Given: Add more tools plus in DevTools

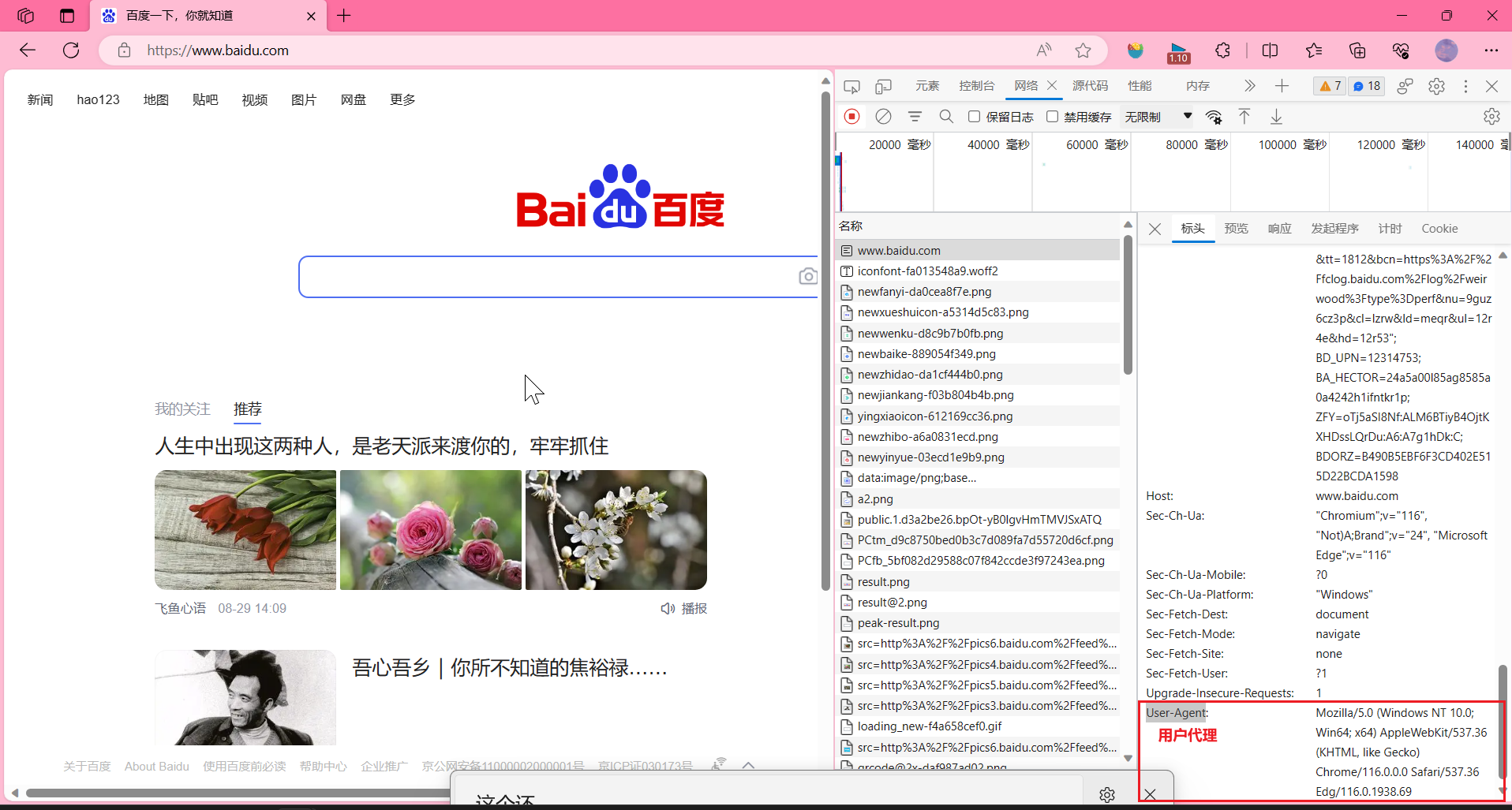Looking at the screenshot, I should 1282,86.
